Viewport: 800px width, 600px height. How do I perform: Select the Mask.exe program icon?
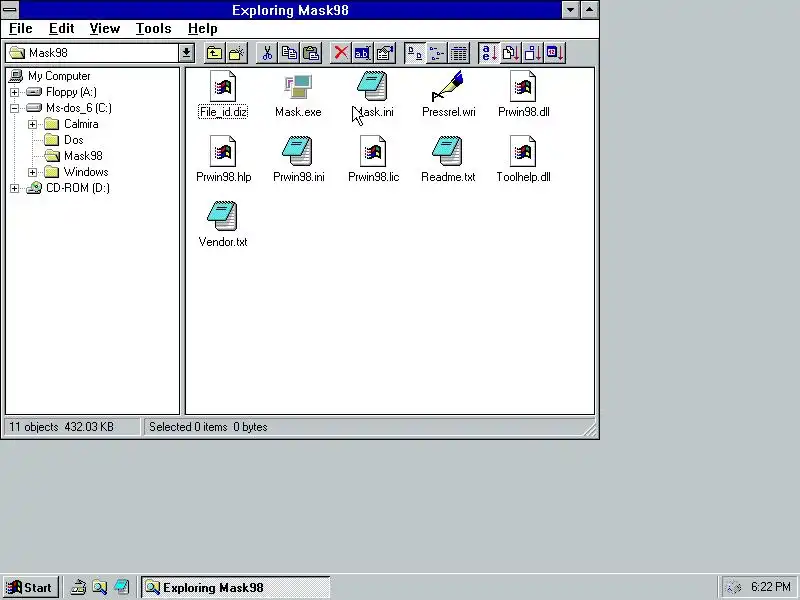coord(298,86)
